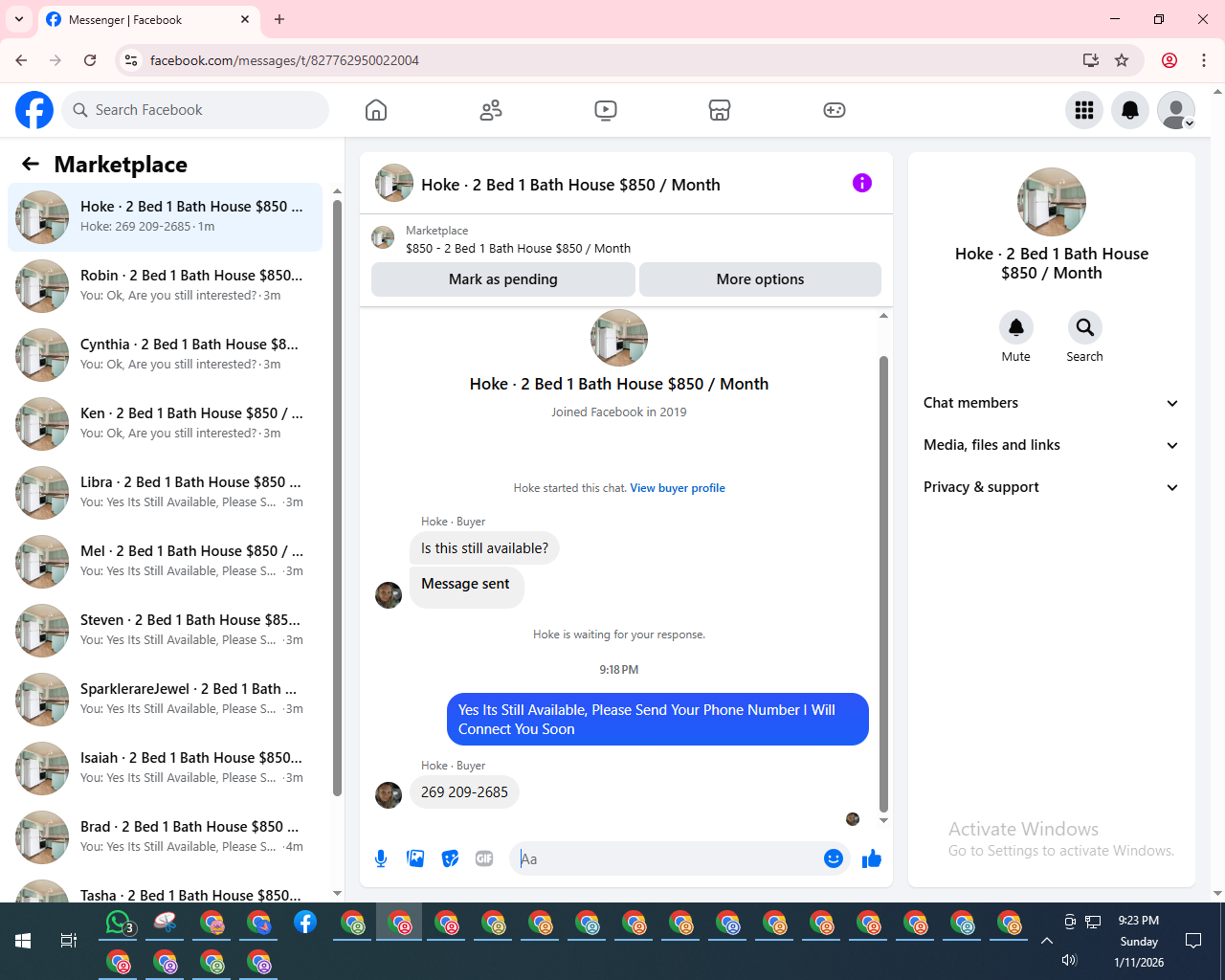This screenshot has height=980, width=1225.
Task: Expand Media, files and links section
Action: [1051, 445]
